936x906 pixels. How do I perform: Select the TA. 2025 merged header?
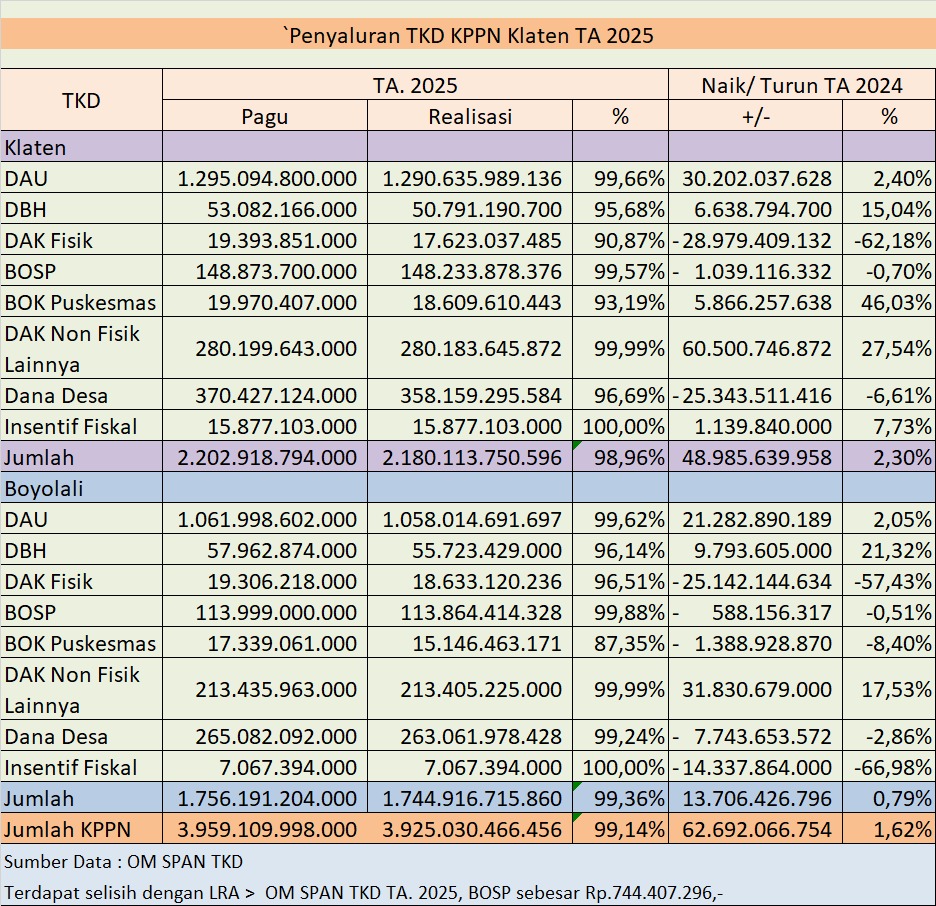pos(415,85)
